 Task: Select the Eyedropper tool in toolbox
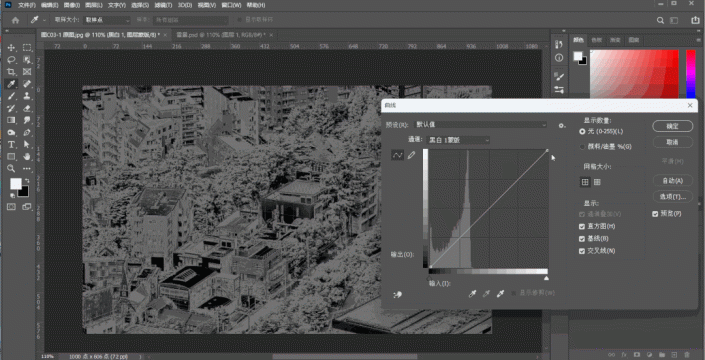(x=11, y=84)
